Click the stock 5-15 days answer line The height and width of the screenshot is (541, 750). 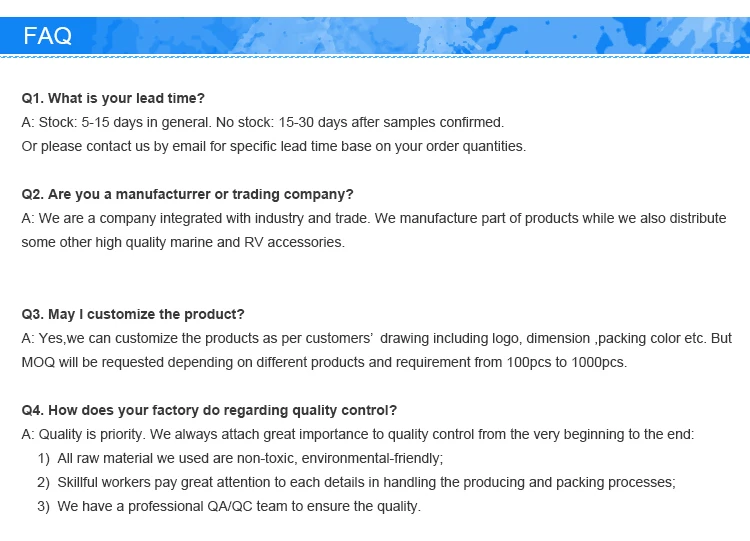click(x=262, y=122)
